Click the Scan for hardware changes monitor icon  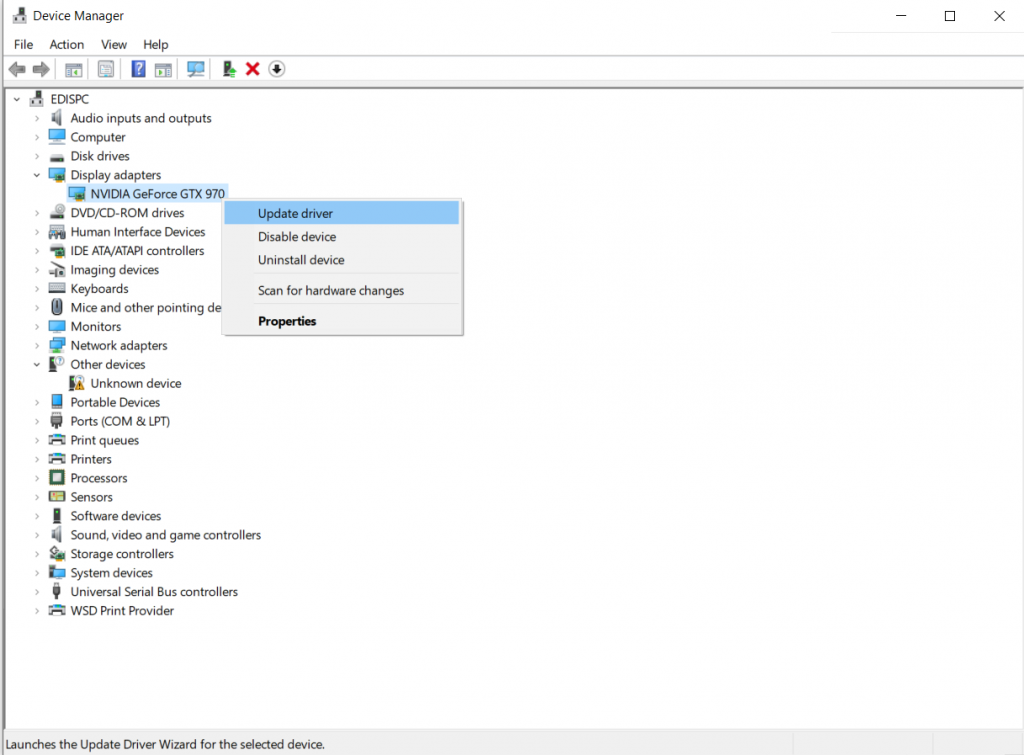[x=195, y=69]
